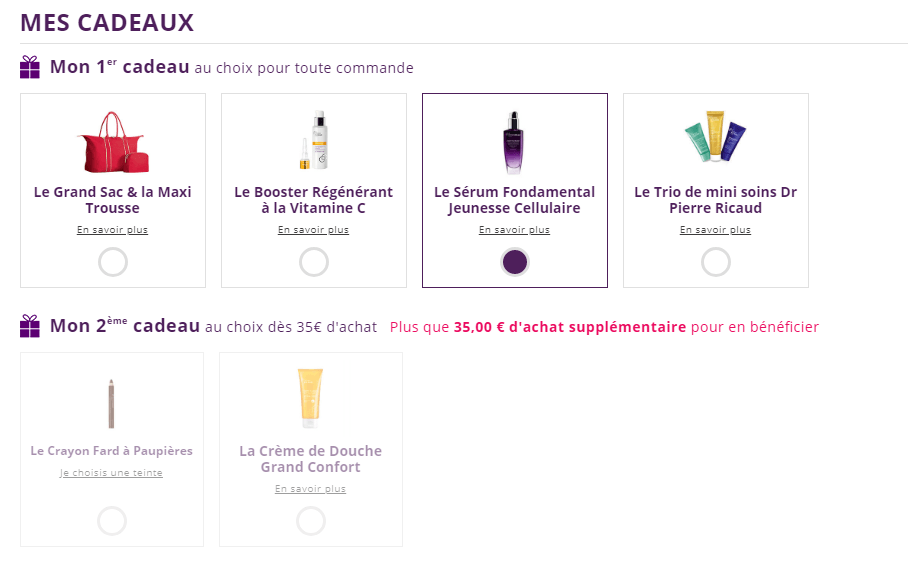Screen dimensions: 908x567
Task: Select the Sérum Fondamental Jeunesse Cellulaire radio button
Action: pyautogui.click(x=515, y=262)
